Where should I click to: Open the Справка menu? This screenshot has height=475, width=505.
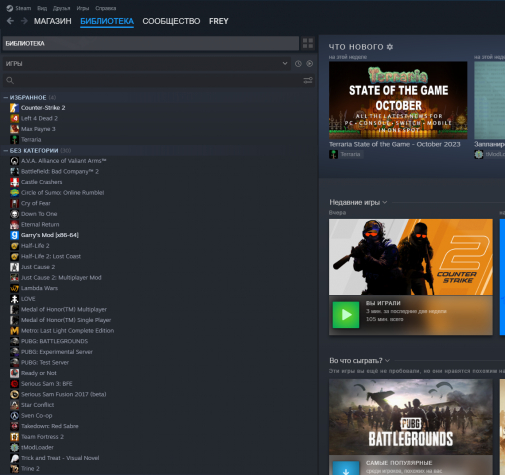pos(106,8)
